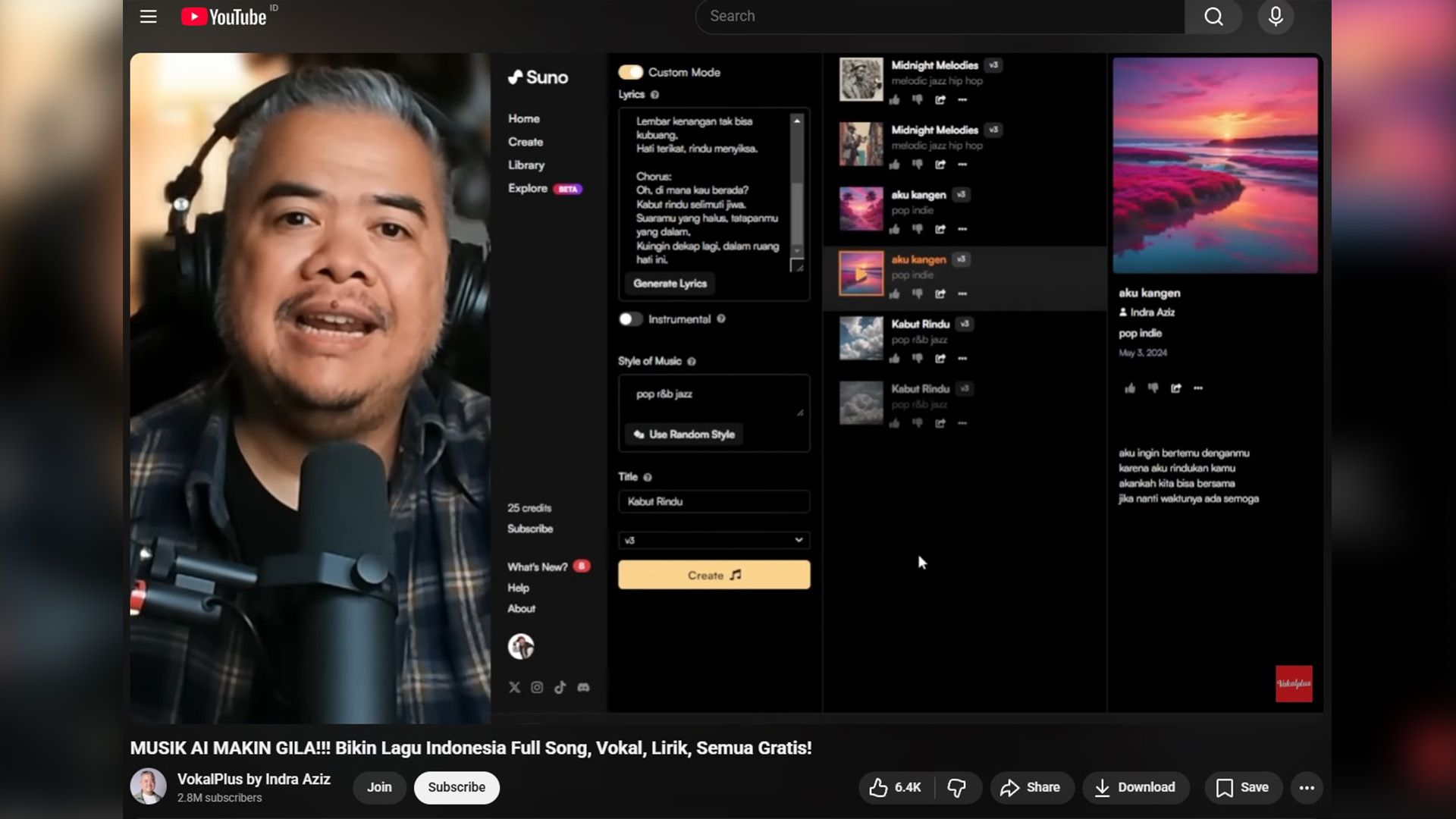Screen dimensions: 1456x819
Task: Enable the Instrumental toggle
Action: (x=630, y=319)
